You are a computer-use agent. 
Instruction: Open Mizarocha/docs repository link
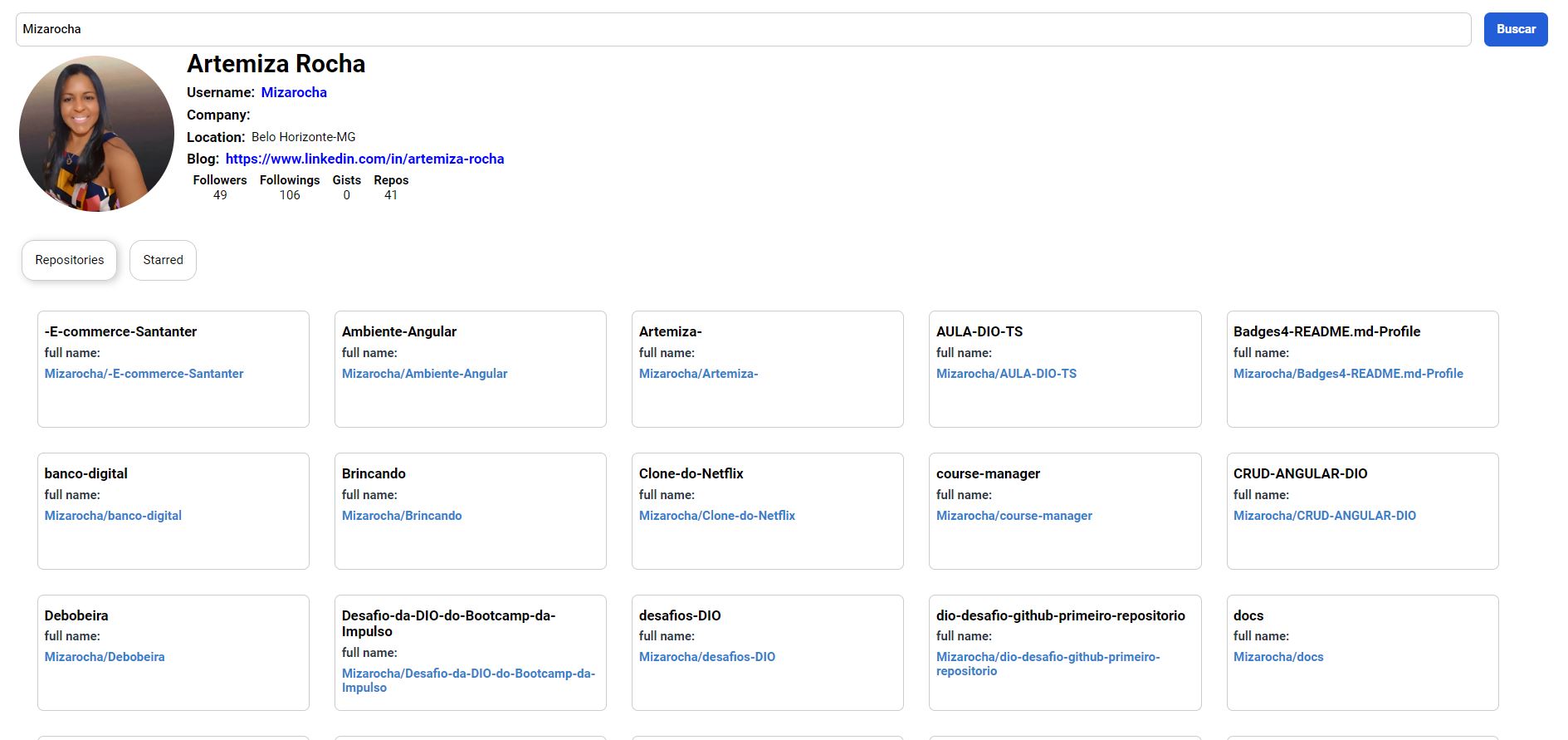pyautogui.click(x=1278, y=657)
